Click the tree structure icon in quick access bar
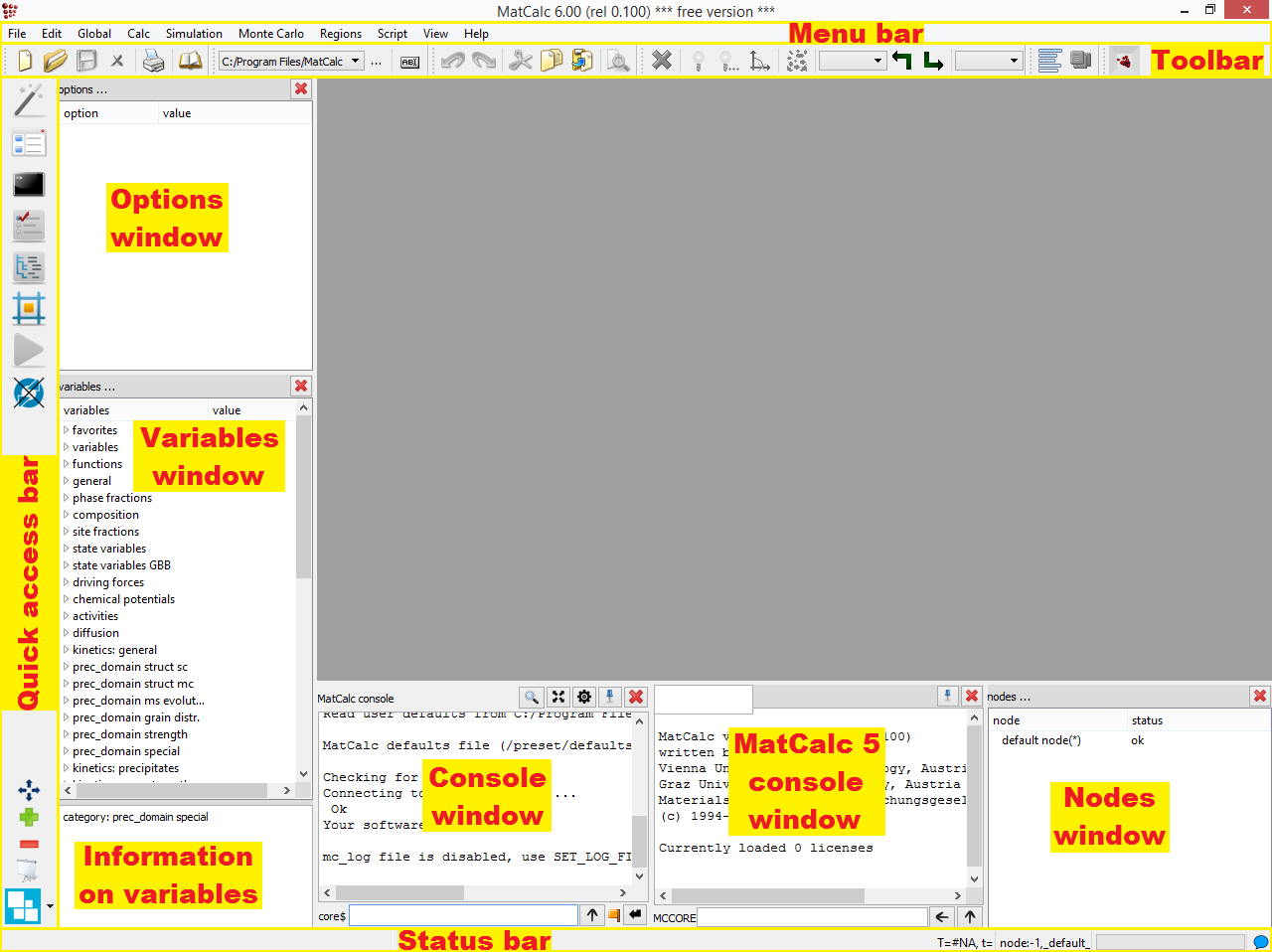 point(29,267)
